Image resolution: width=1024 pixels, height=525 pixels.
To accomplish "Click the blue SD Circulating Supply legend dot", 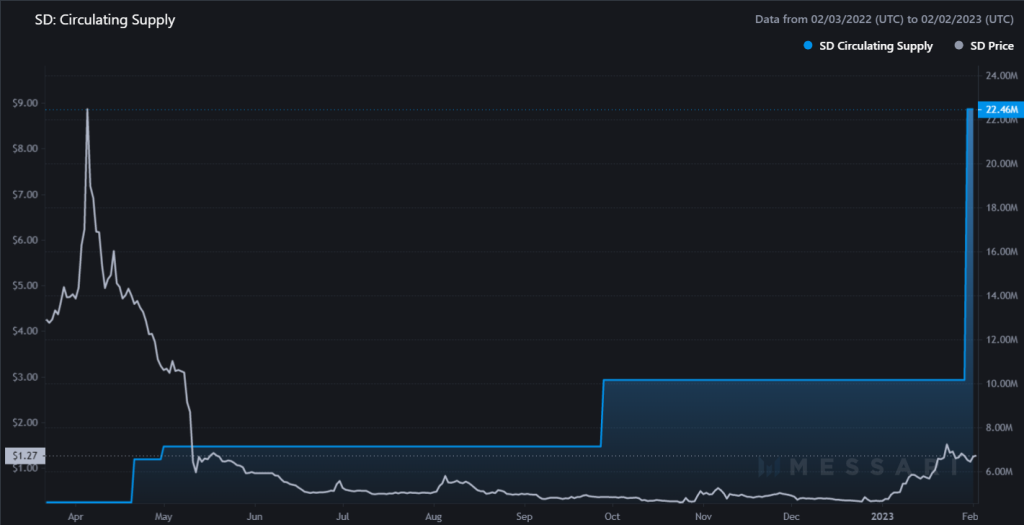I will (808, 46).
